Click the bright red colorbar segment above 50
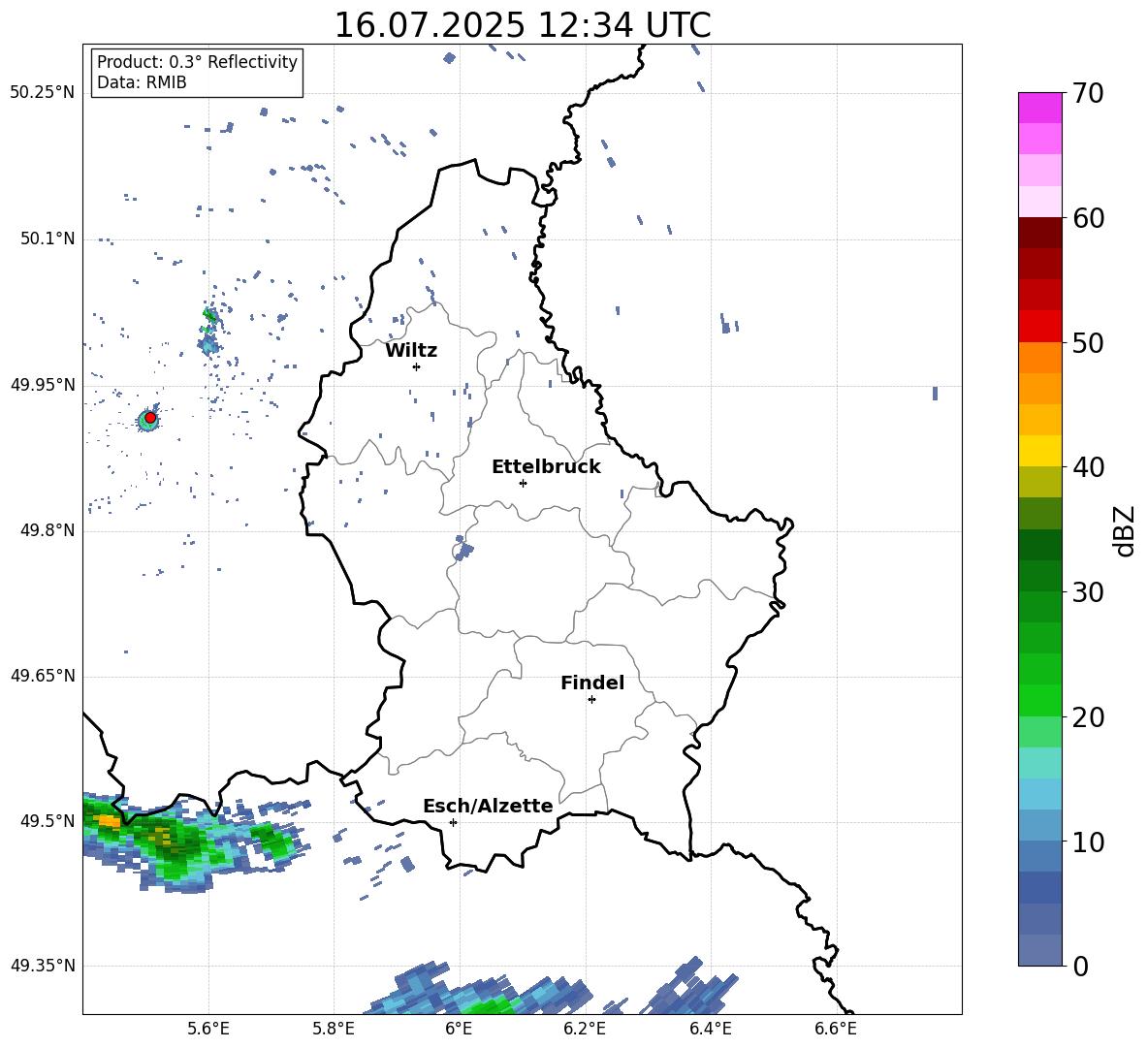The image size is (1148, 1048). 1039,327
